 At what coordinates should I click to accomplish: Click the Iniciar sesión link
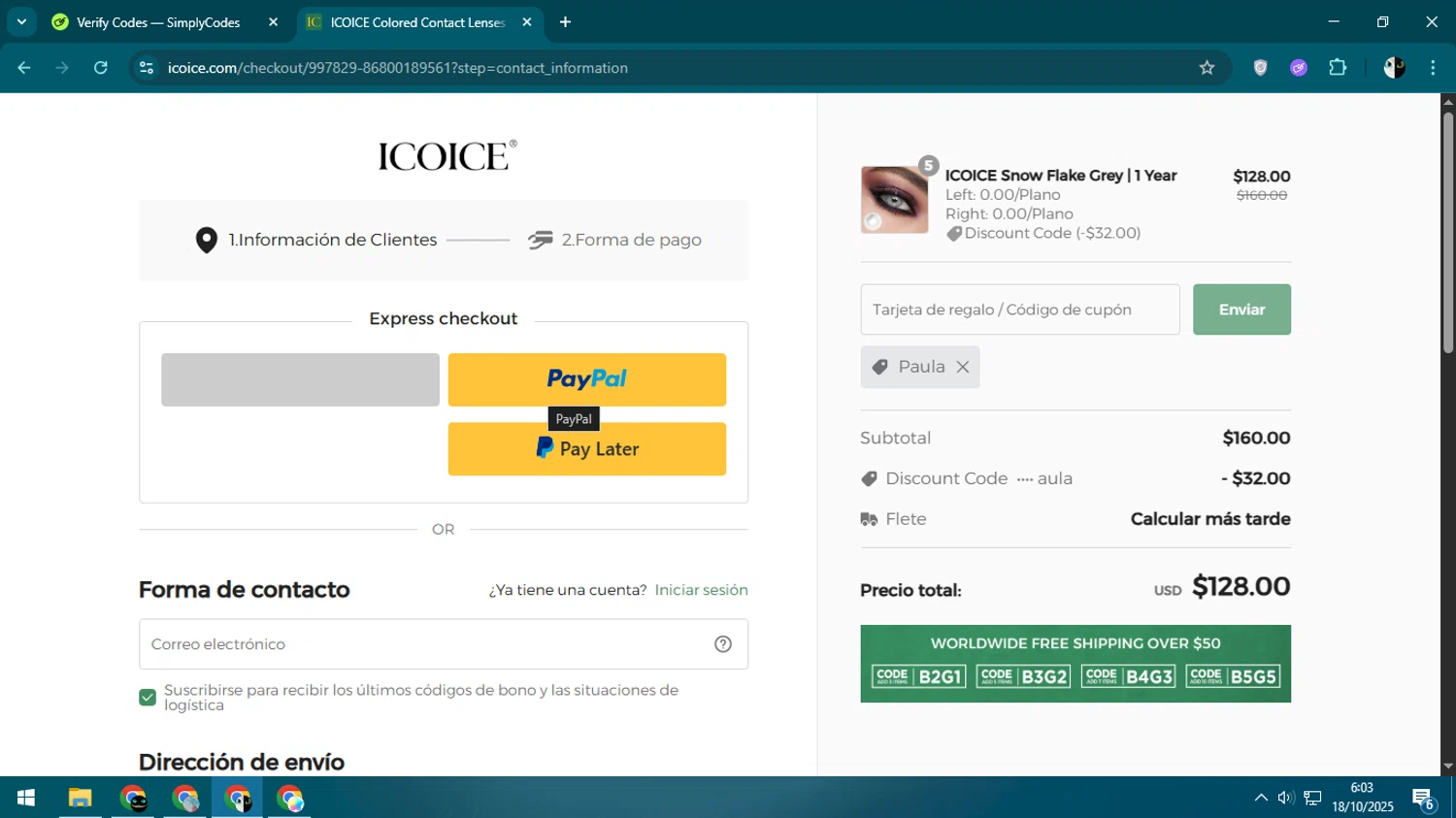(x=701, y=590)
